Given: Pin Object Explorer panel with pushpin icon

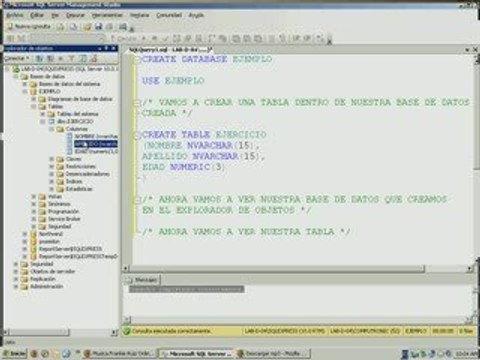Looking at the screenshot, I should pos(106,48).
